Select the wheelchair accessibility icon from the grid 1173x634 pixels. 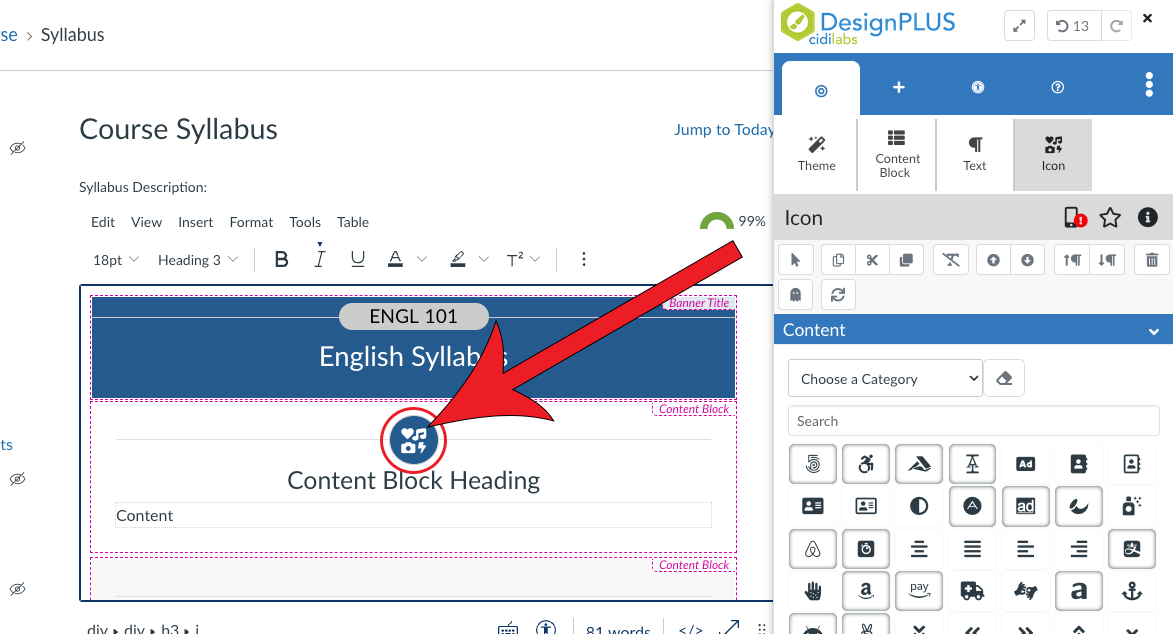tap(866, 464)
